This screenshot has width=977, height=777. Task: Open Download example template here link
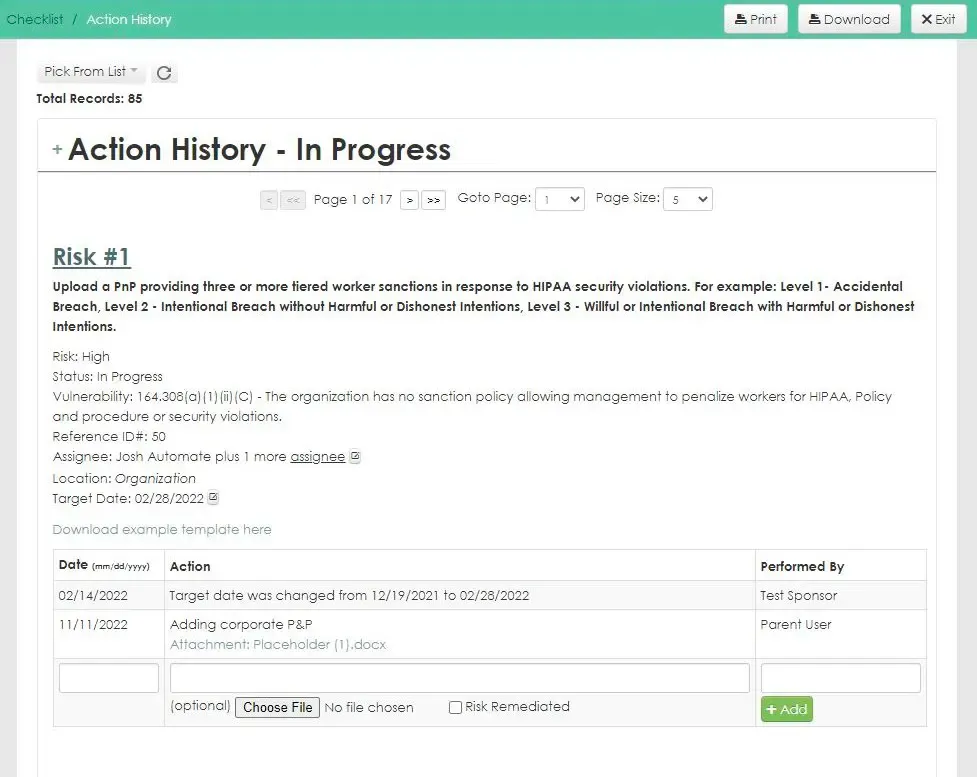(x=162, y=530)
